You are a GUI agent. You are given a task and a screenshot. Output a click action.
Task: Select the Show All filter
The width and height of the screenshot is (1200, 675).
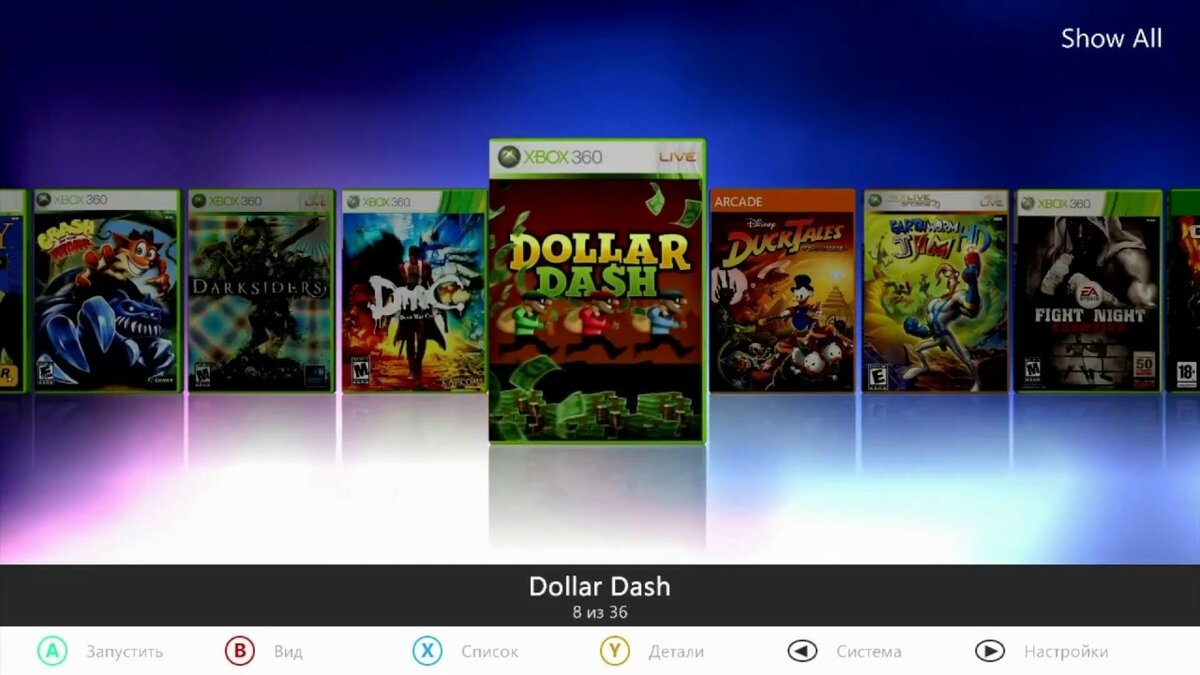[1111, 39]
